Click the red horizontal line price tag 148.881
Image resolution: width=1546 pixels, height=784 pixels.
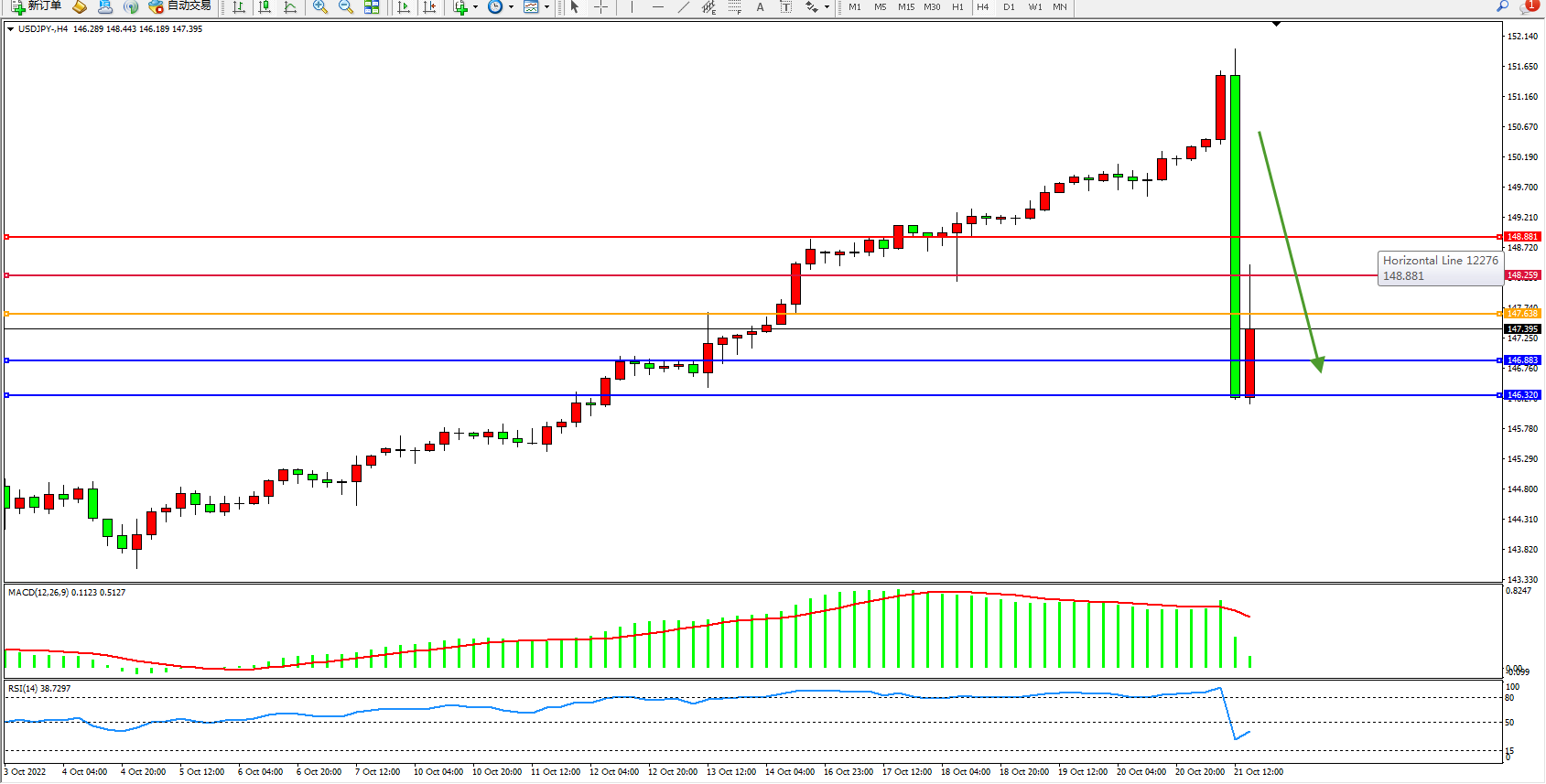[1522, 237]
